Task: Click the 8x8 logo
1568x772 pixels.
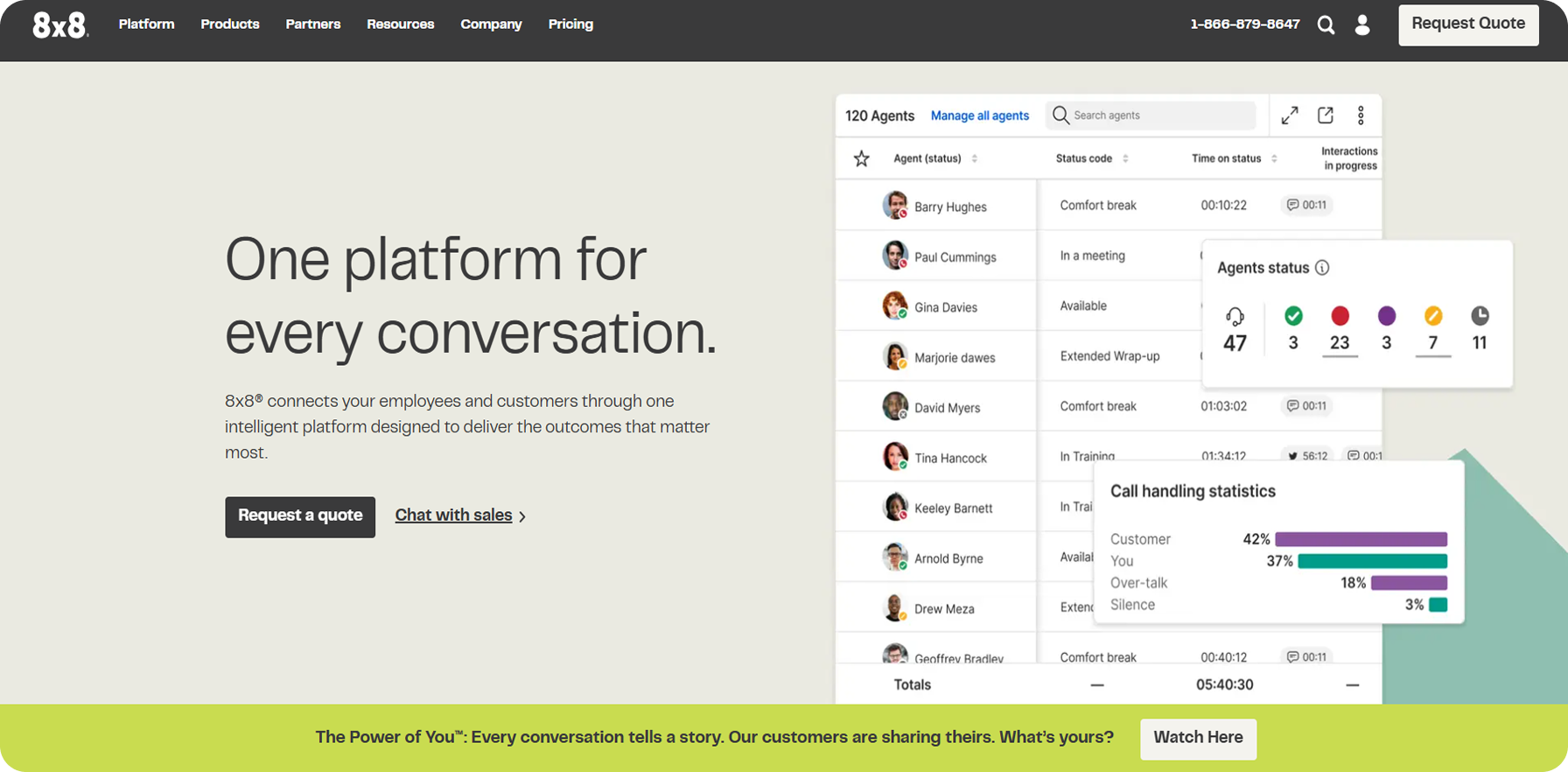Action: (x=60, y=25)
